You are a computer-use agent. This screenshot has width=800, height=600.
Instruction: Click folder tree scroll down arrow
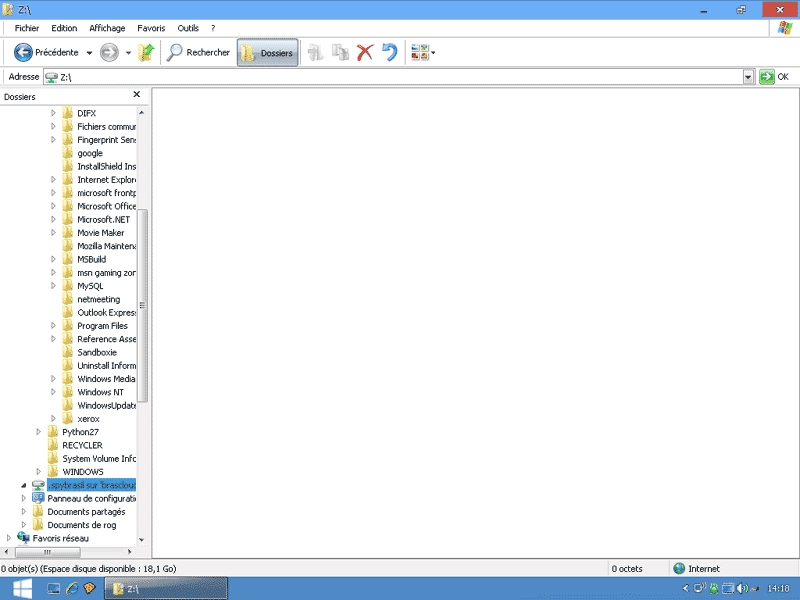142,539
